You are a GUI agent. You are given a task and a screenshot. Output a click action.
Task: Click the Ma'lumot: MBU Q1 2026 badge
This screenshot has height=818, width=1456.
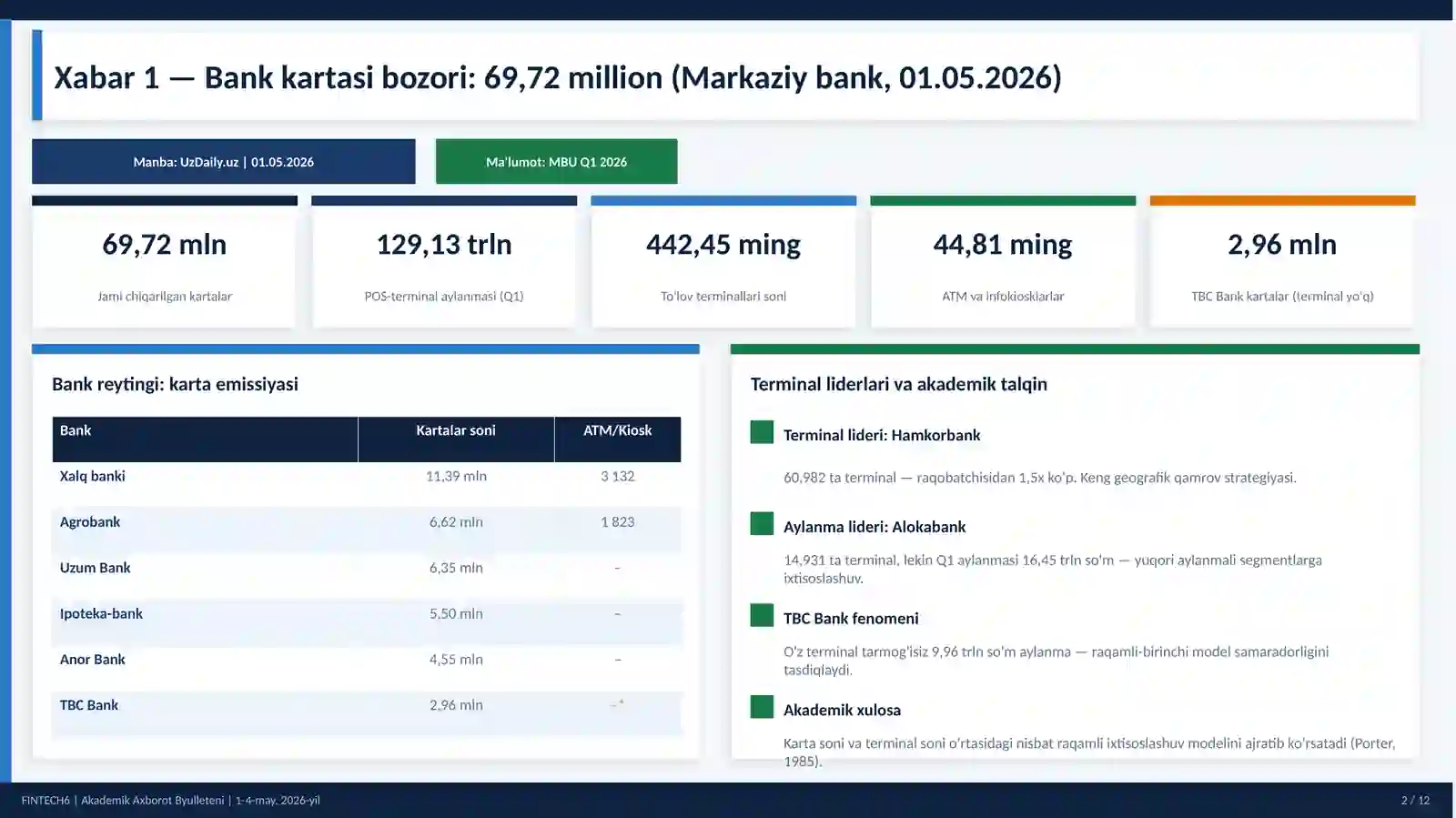coord(556,162)
